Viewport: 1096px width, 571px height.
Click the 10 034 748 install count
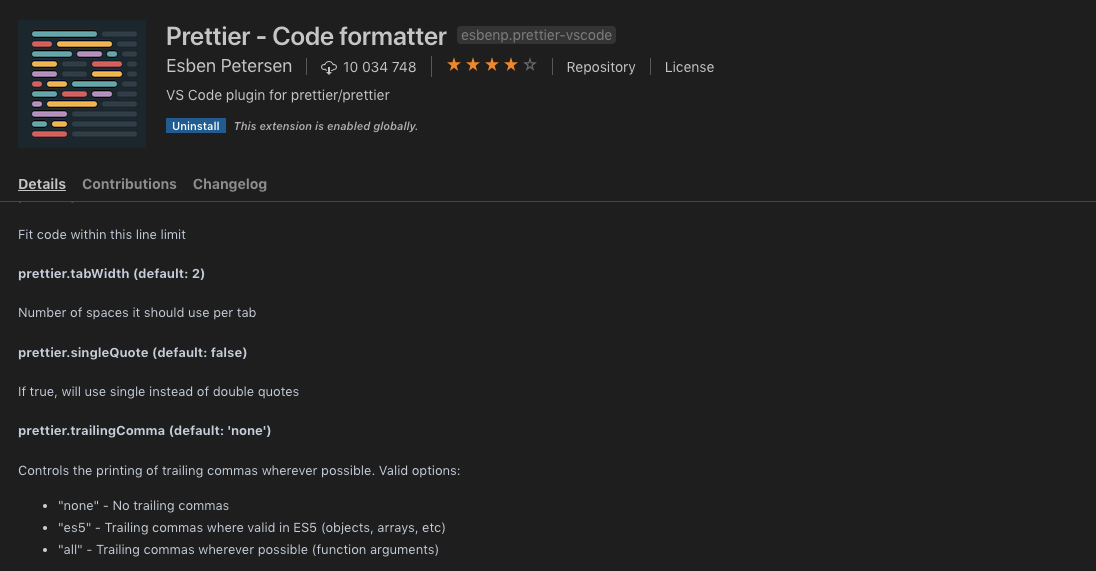click(x=380, y=67)
